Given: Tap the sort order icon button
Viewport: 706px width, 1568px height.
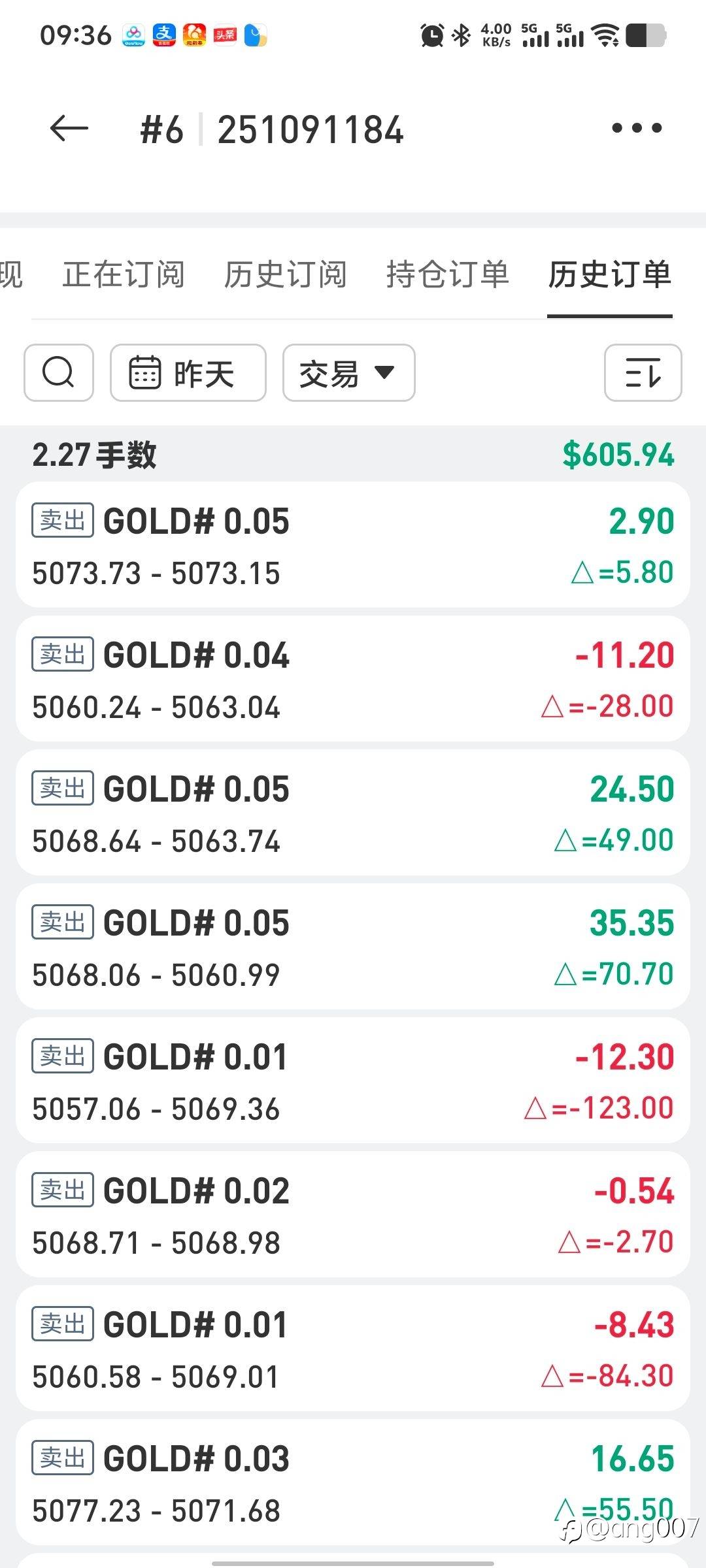Looking at the screenshot, I should coord(643,372).
